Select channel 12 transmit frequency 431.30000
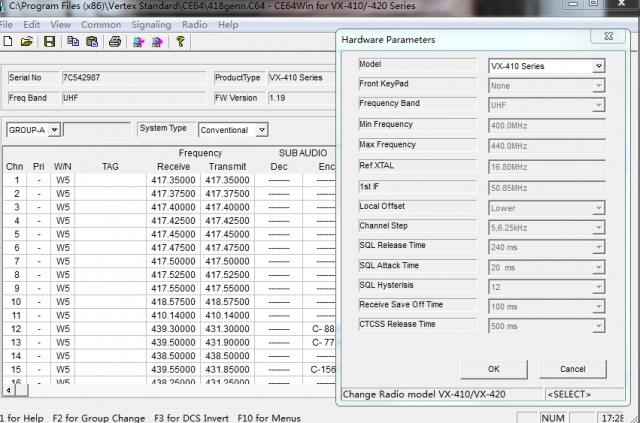Screen dimensions: 640x423 [227, 329]
